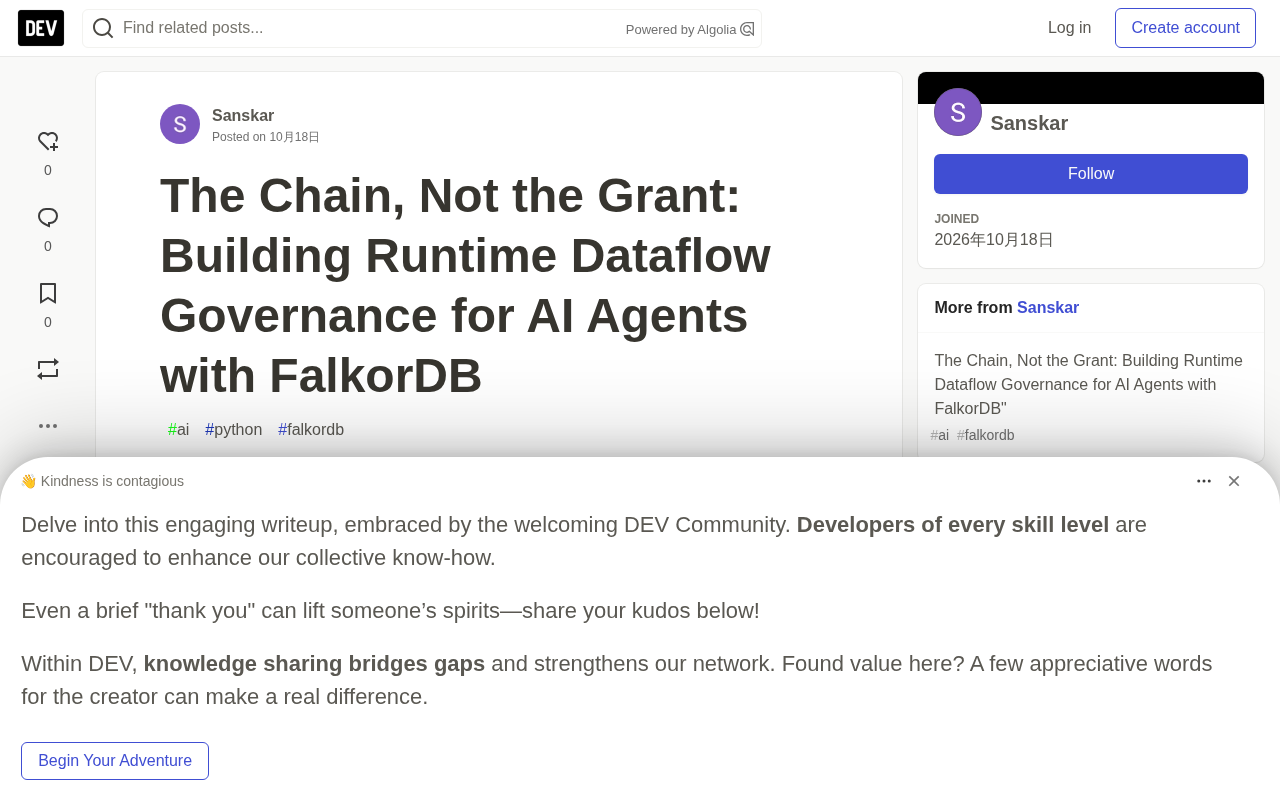Open the Sanskar profile name in the sidebar card
This screenshot has width=1280, height=800.
1029,123
